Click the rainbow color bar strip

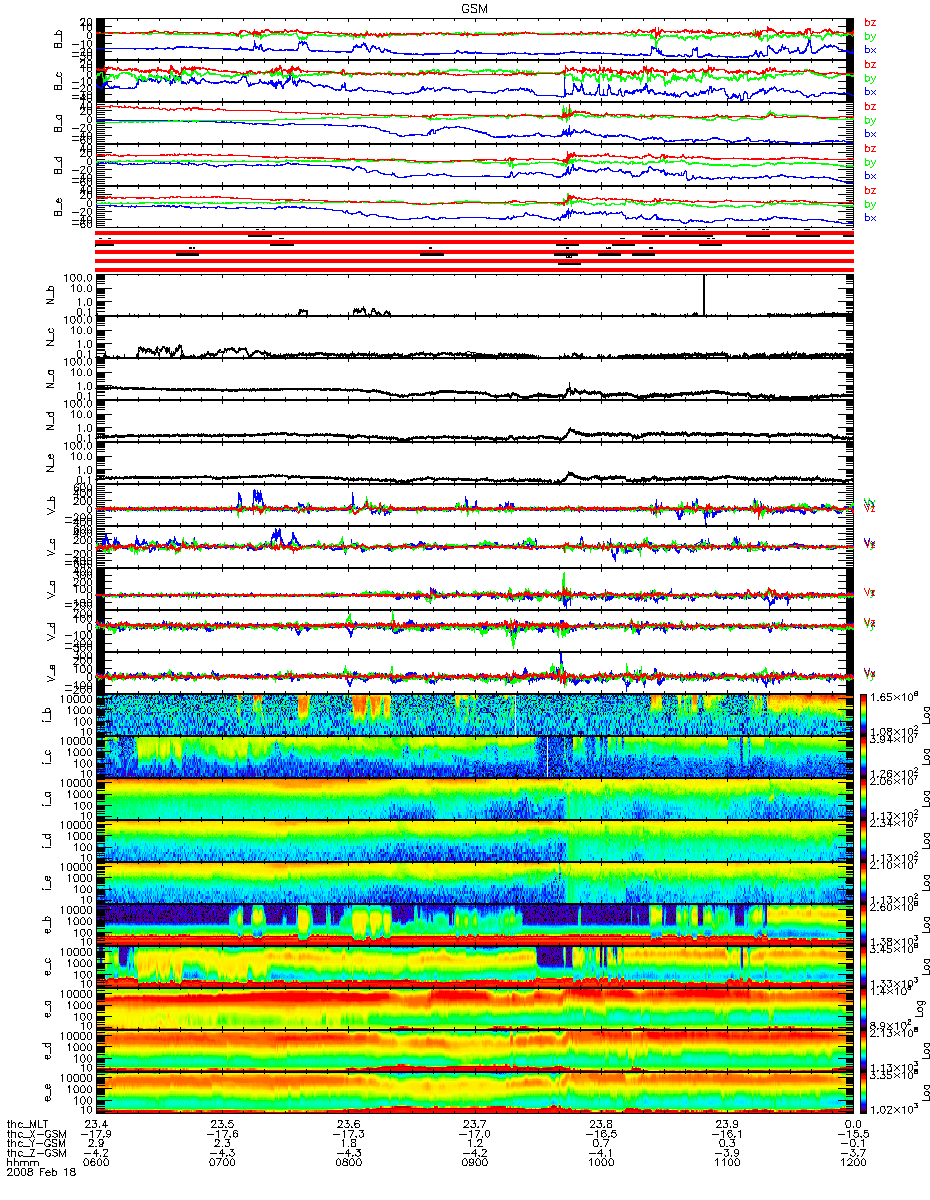[865, 903]
